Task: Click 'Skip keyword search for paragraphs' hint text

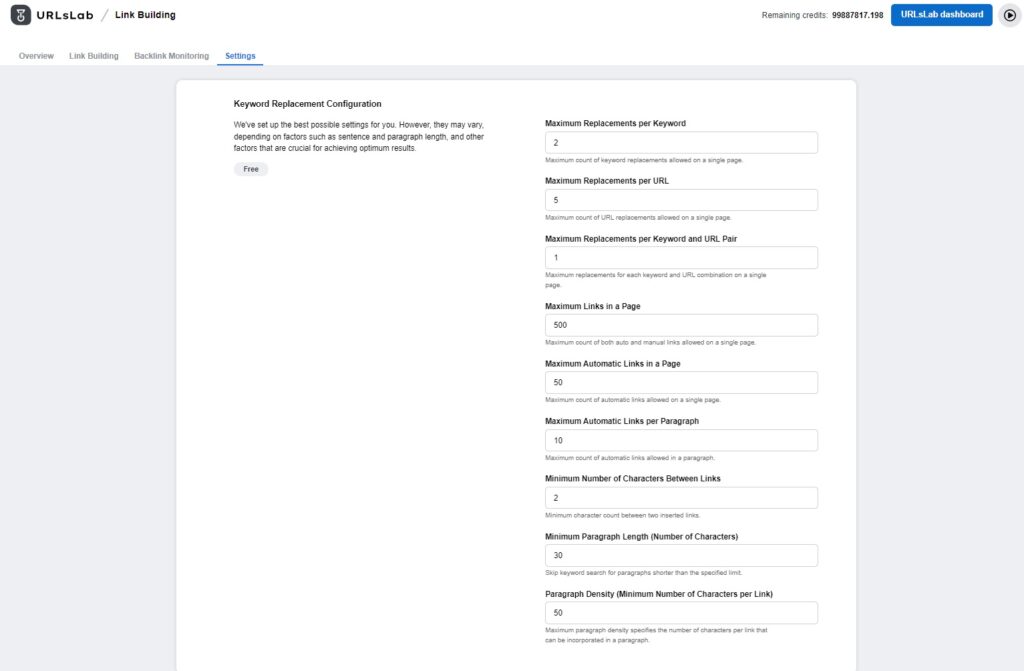Action: (643, 573)
